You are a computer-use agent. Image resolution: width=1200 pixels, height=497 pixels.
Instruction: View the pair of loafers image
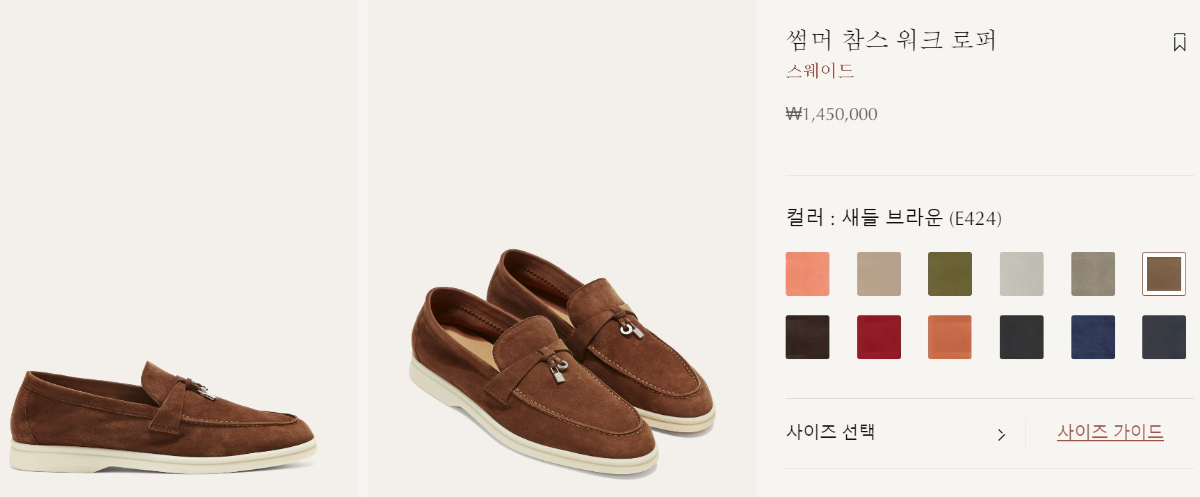tap(562, 248)
